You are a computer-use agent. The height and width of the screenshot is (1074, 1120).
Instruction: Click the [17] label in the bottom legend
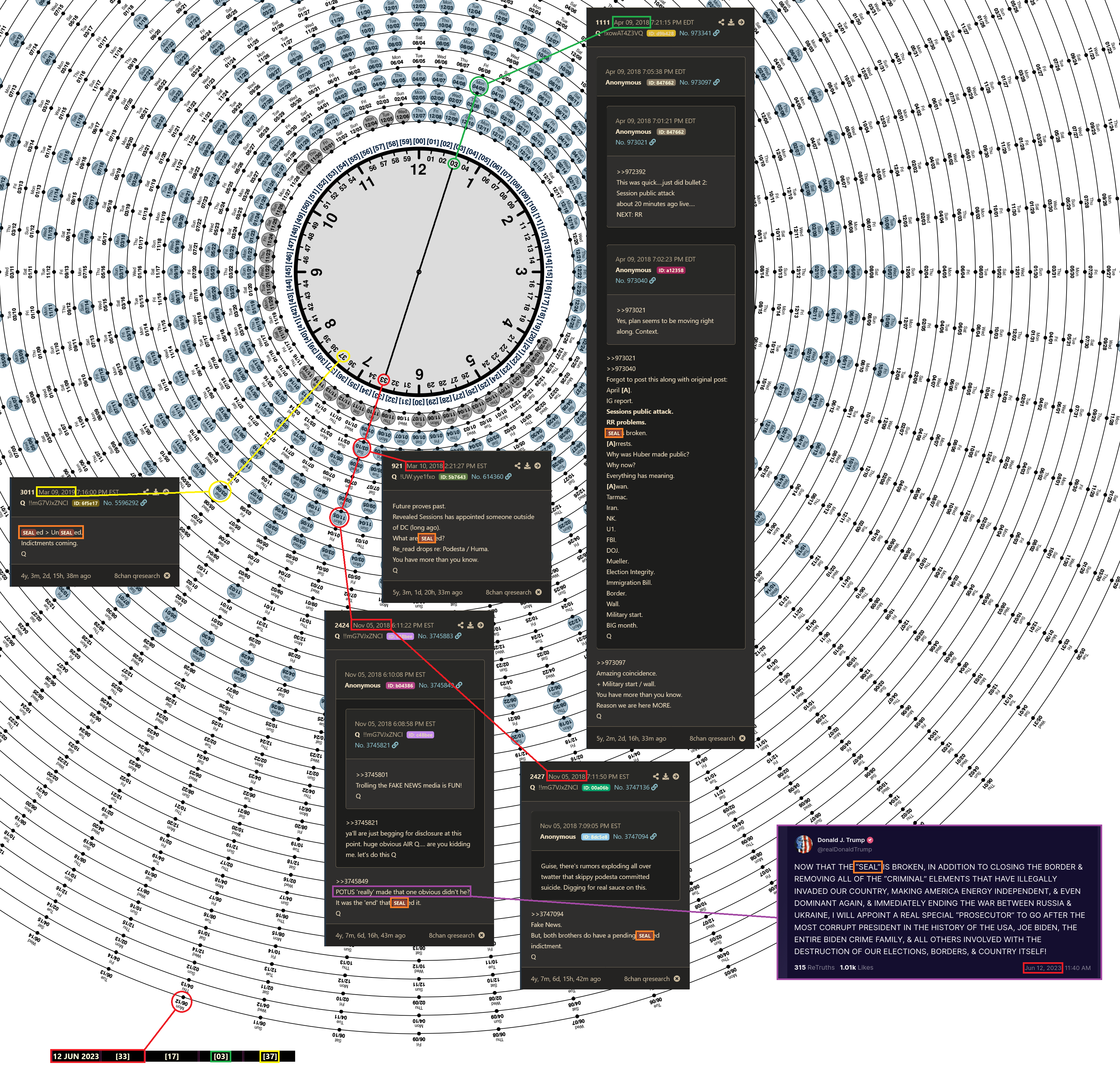172,1056
